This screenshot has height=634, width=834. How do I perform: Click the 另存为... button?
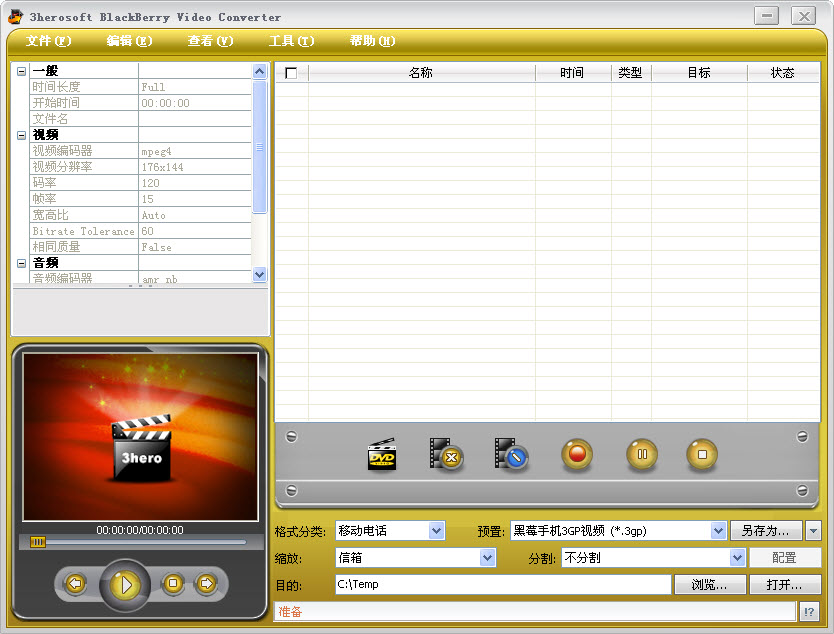[x=766, y=530]
